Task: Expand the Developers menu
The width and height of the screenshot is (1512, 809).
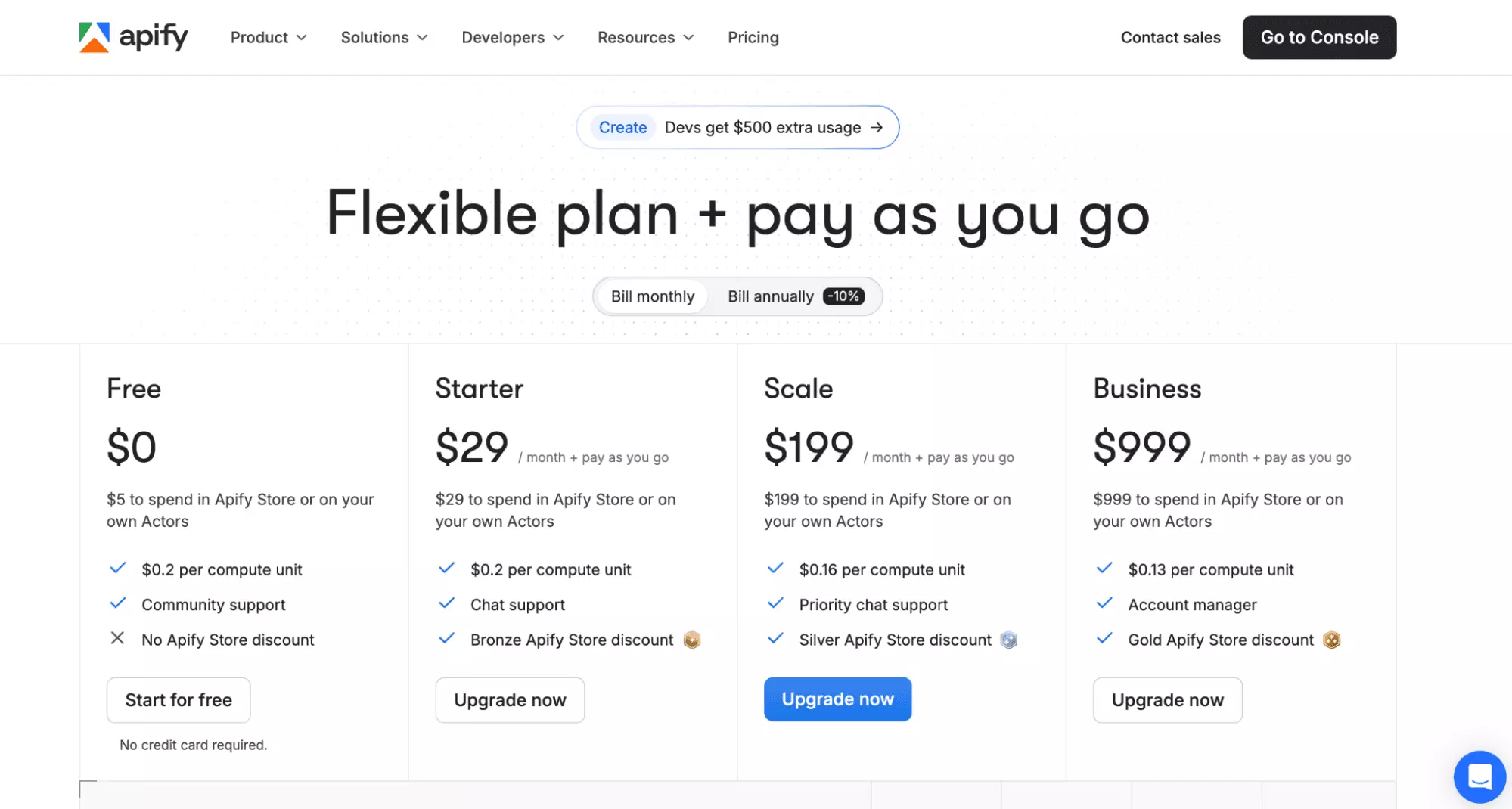Action: pyautogui.click(x=512, y=37)
